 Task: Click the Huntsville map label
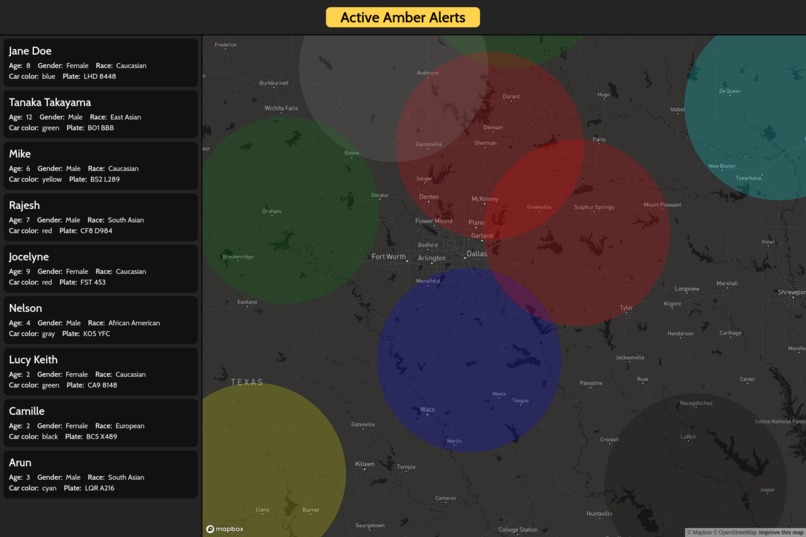pos(599,514)
